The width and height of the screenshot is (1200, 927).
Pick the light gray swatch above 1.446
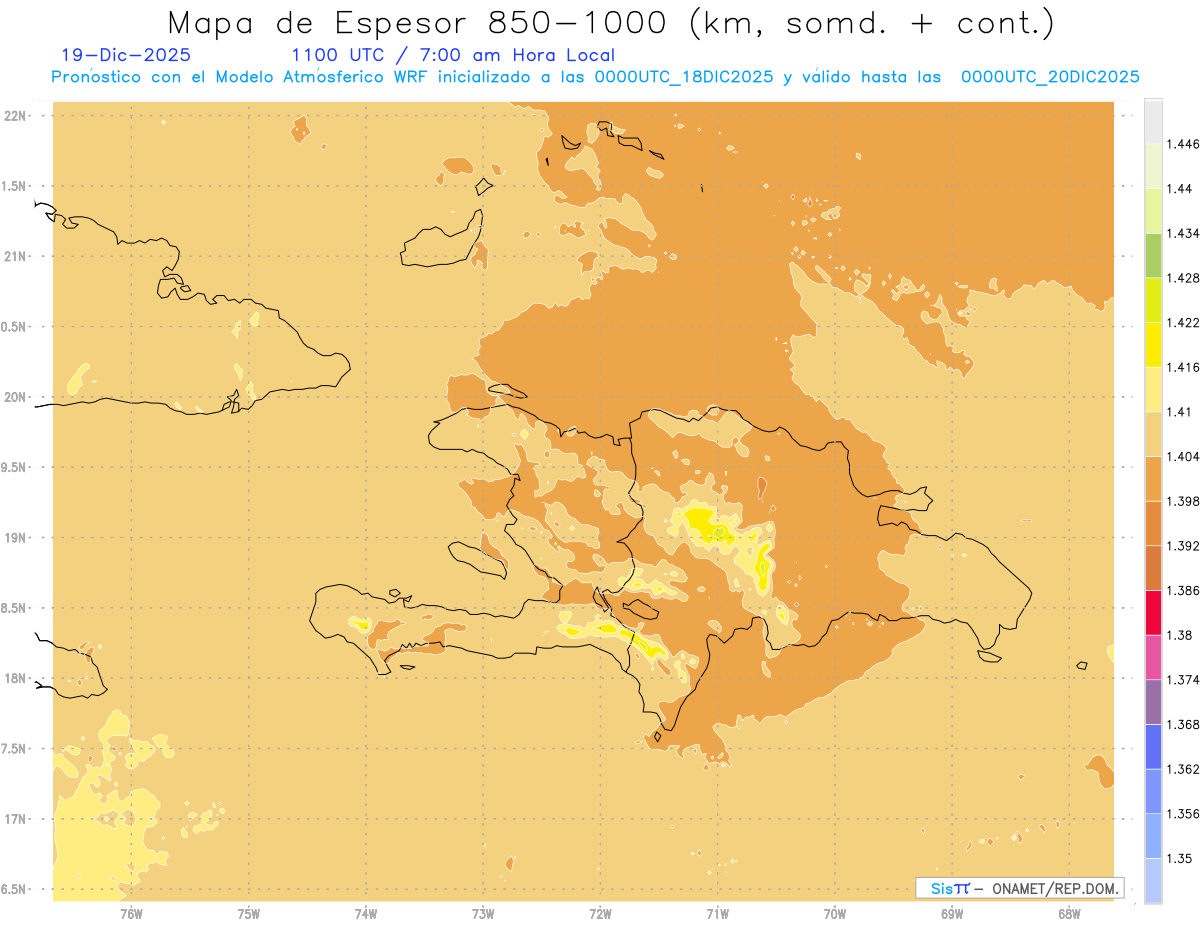[1153, 121]
